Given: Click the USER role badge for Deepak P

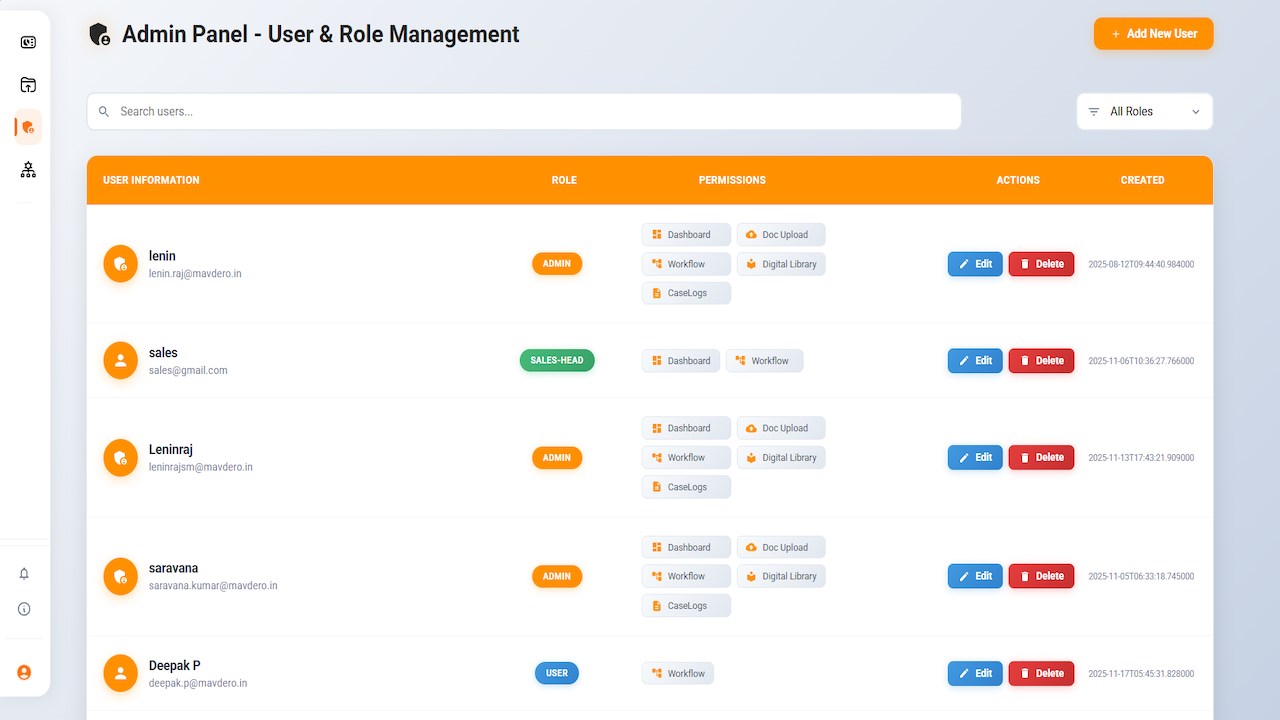Looking at the screenshot, I should 557,673.
